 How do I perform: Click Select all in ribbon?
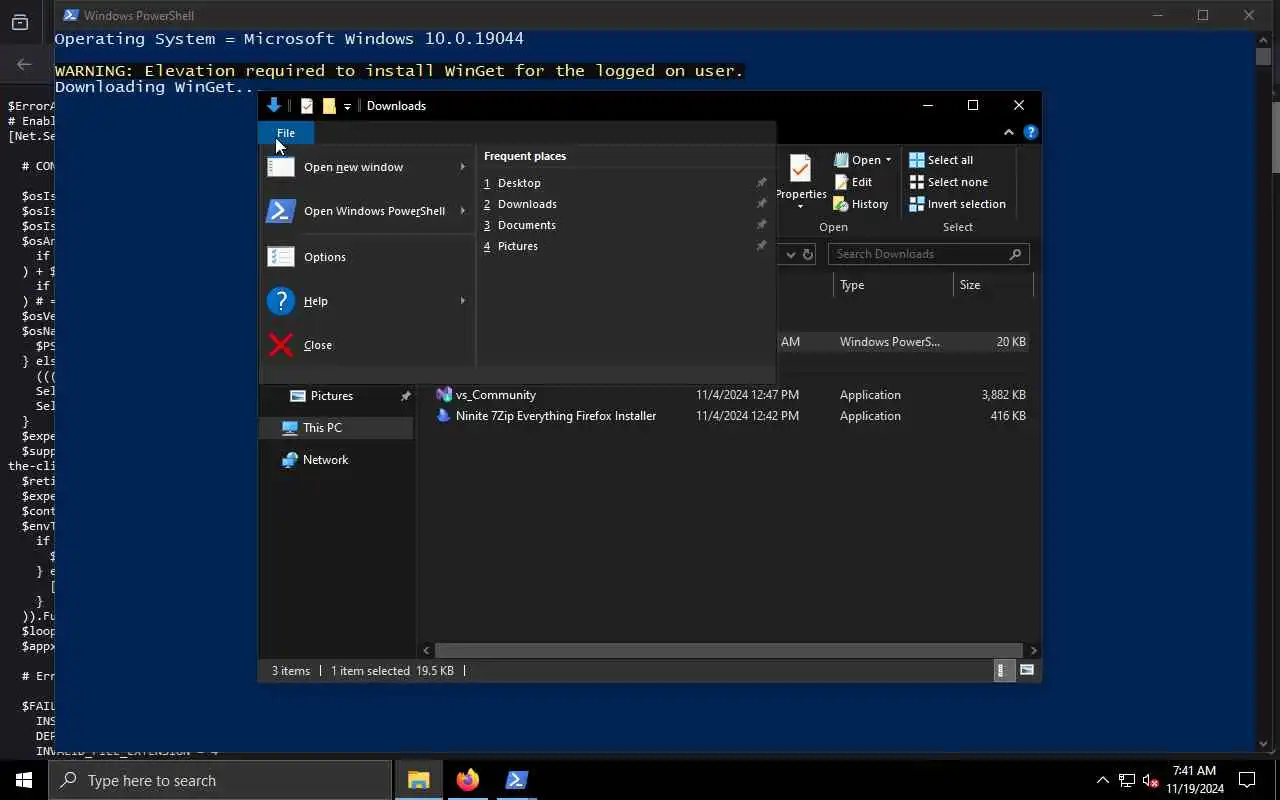click(x=940, y=160)
